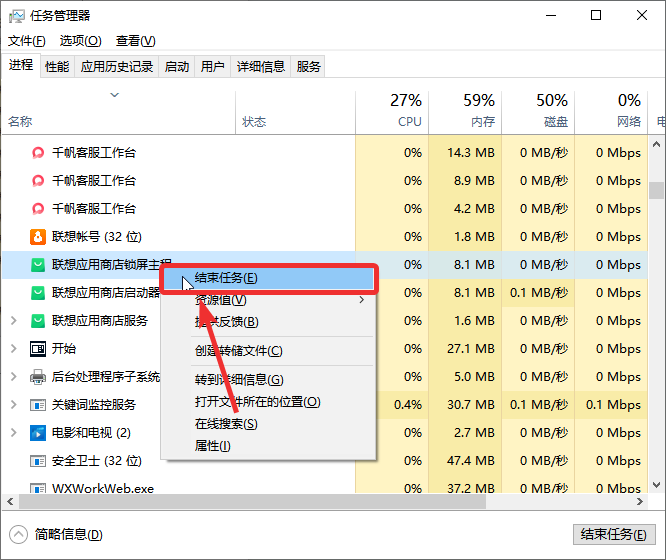This screenshot has height=560, width=666.
Task: Expand the 开始 process group
Action: [x=14, y=349]
